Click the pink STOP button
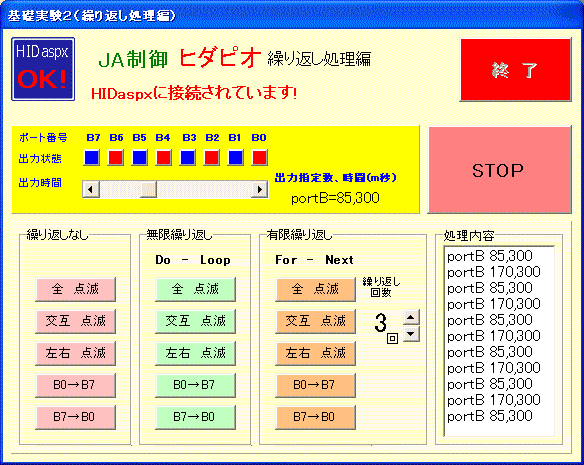The image size is (584, 465). pos(499,170)
